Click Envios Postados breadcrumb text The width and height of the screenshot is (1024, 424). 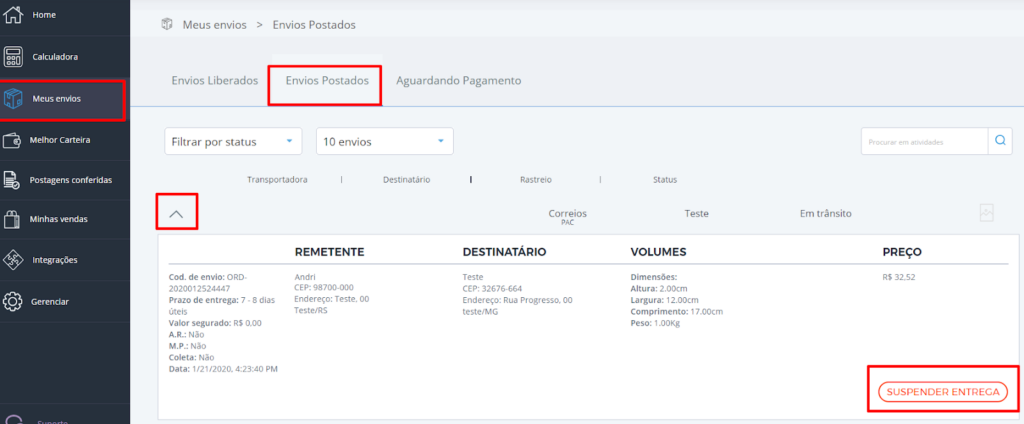tap(314, 25)
